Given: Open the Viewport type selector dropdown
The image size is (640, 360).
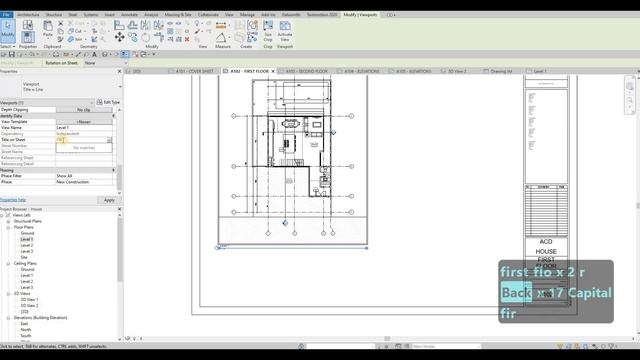Looking at the screenshot, I should 120,87.
